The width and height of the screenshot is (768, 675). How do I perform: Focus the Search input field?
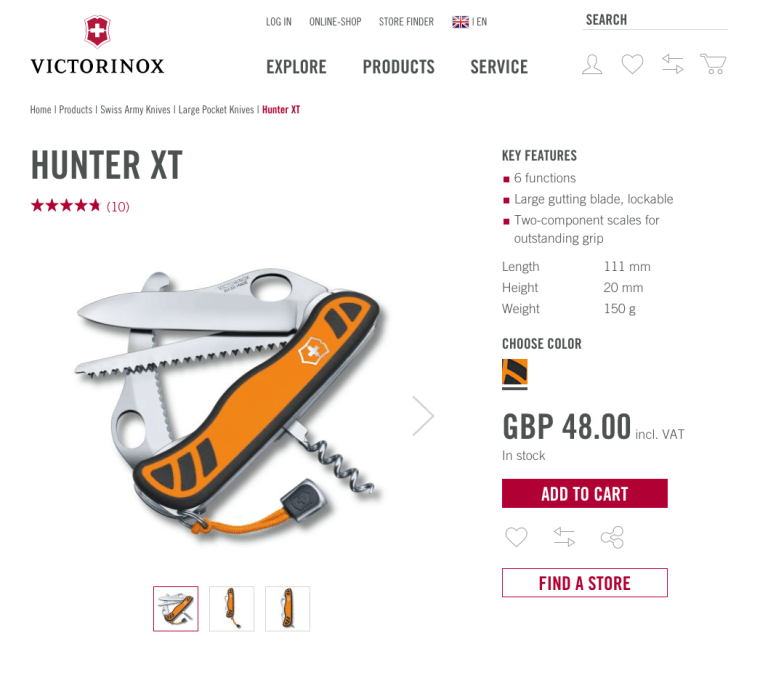pyautogui.click(x=655, y=20)
